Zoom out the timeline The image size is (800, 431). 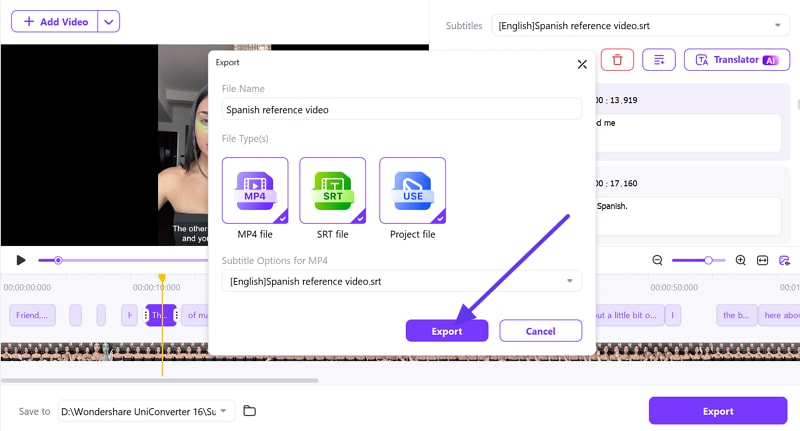pos(658,260)
